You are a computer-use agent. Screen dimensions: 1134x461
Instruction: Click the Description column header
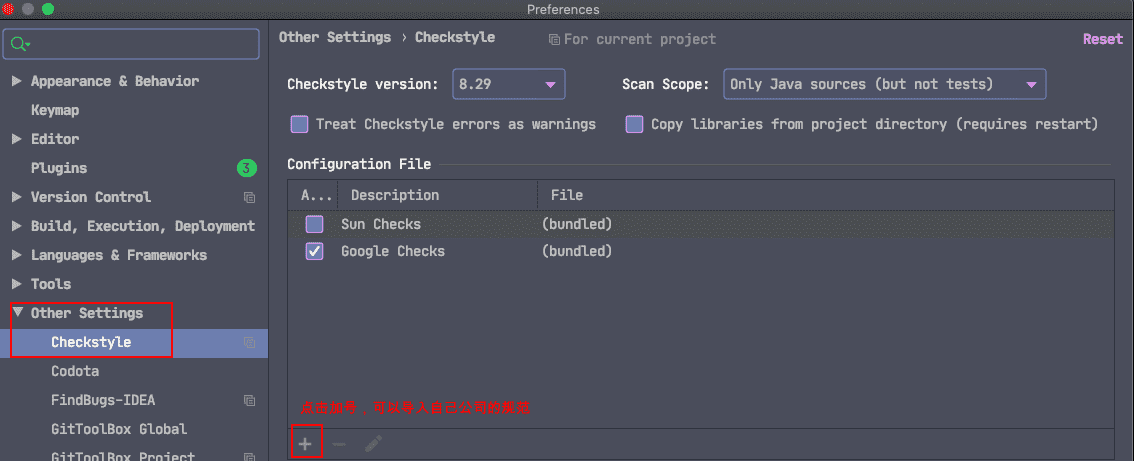pyautogui.click(x=395, y=195)
